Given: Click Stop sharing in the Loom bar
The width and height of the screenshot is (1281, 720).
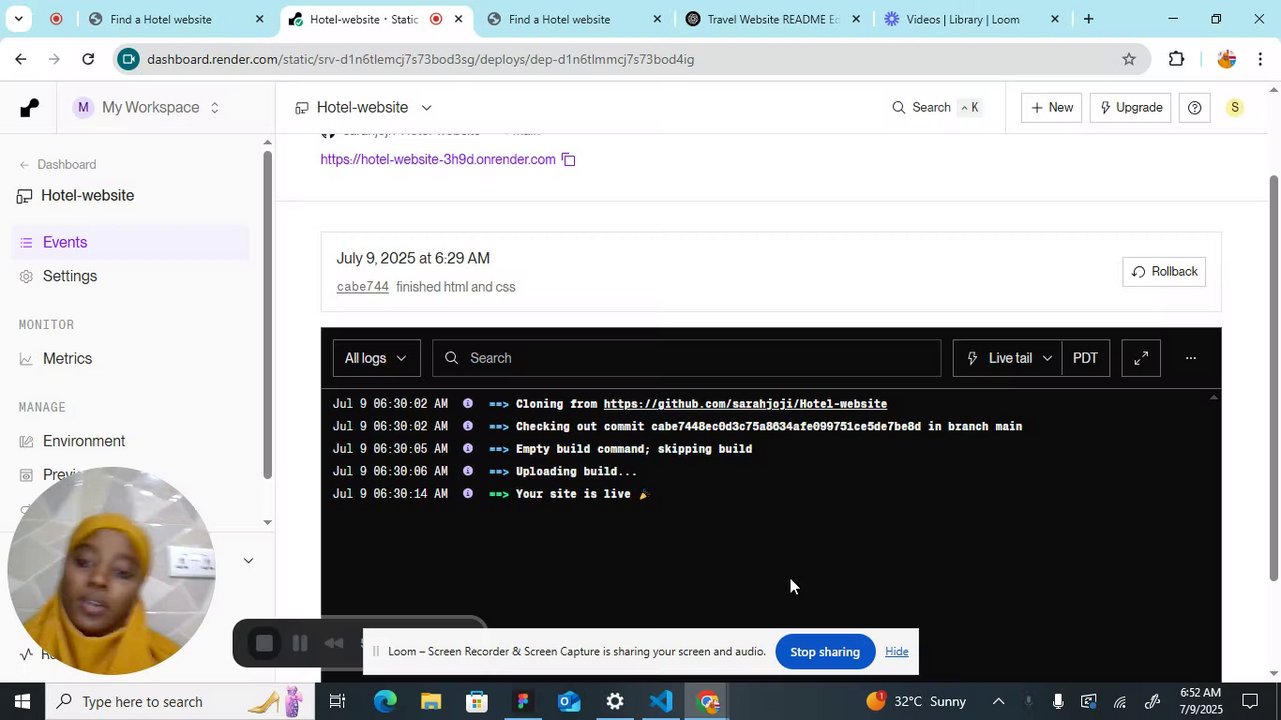Looking at the screenshot, I should click(x=825, y=652).
